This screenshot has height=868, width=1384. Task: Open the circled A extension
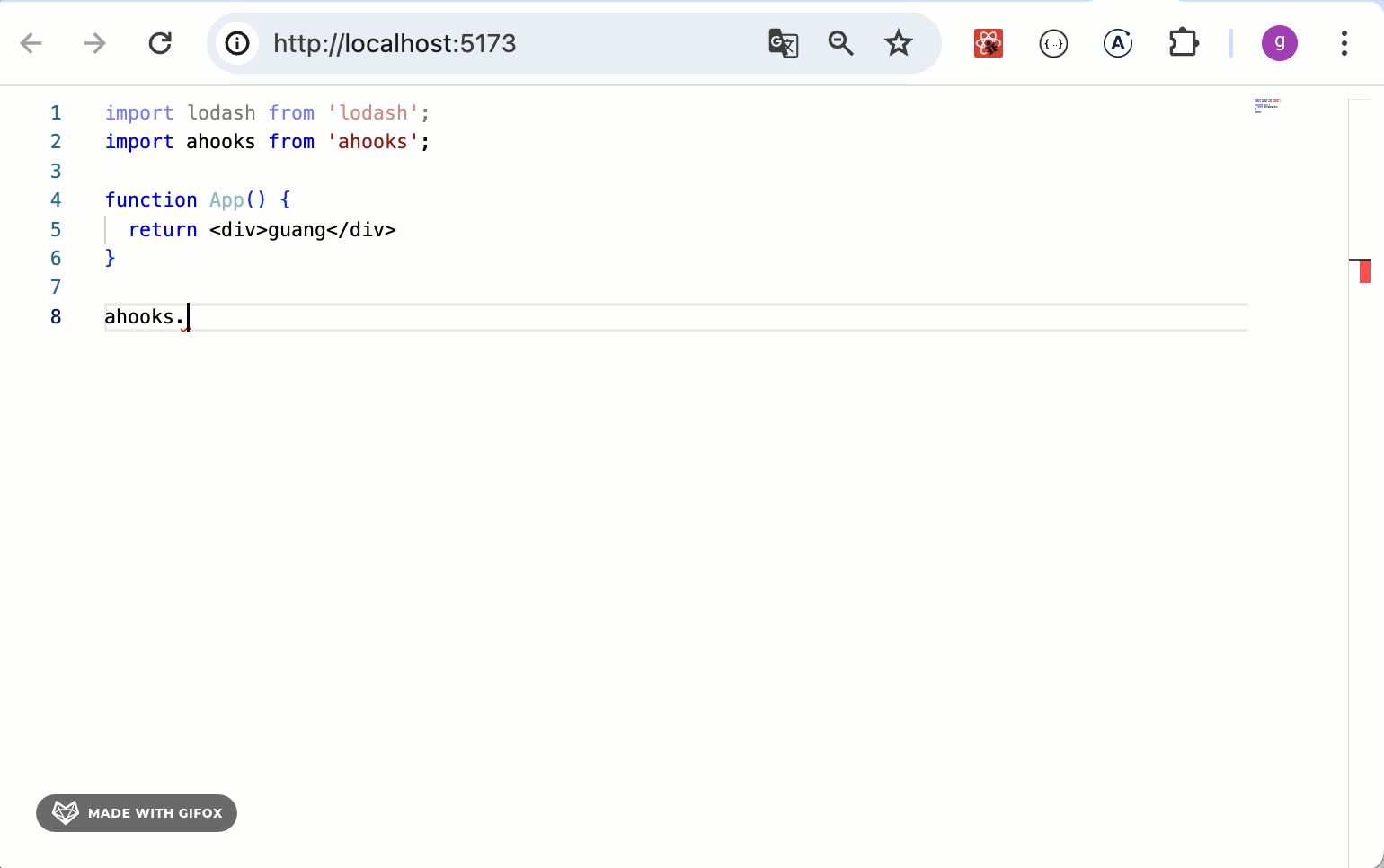[1117, 43]
